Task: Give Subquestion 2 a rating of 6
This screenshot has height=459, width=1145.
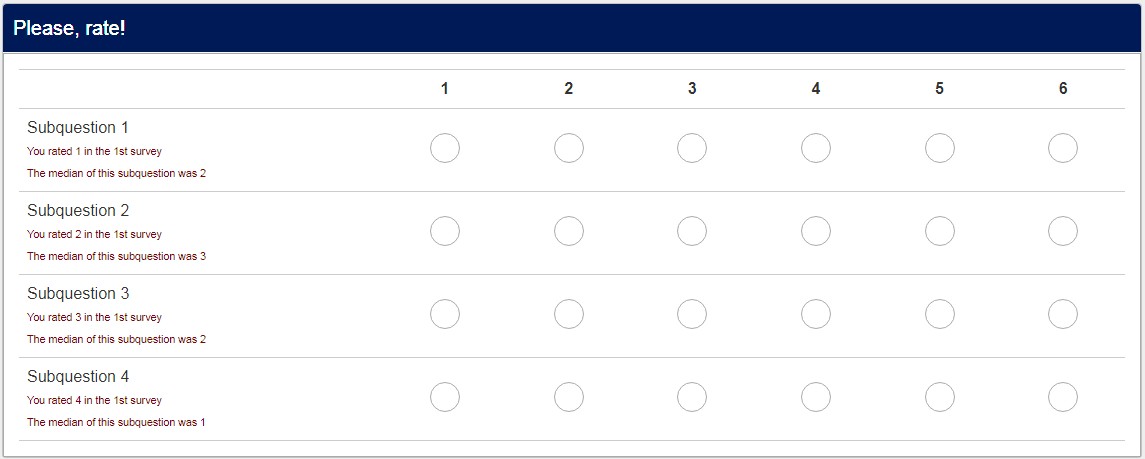Action: (1063, 231)
